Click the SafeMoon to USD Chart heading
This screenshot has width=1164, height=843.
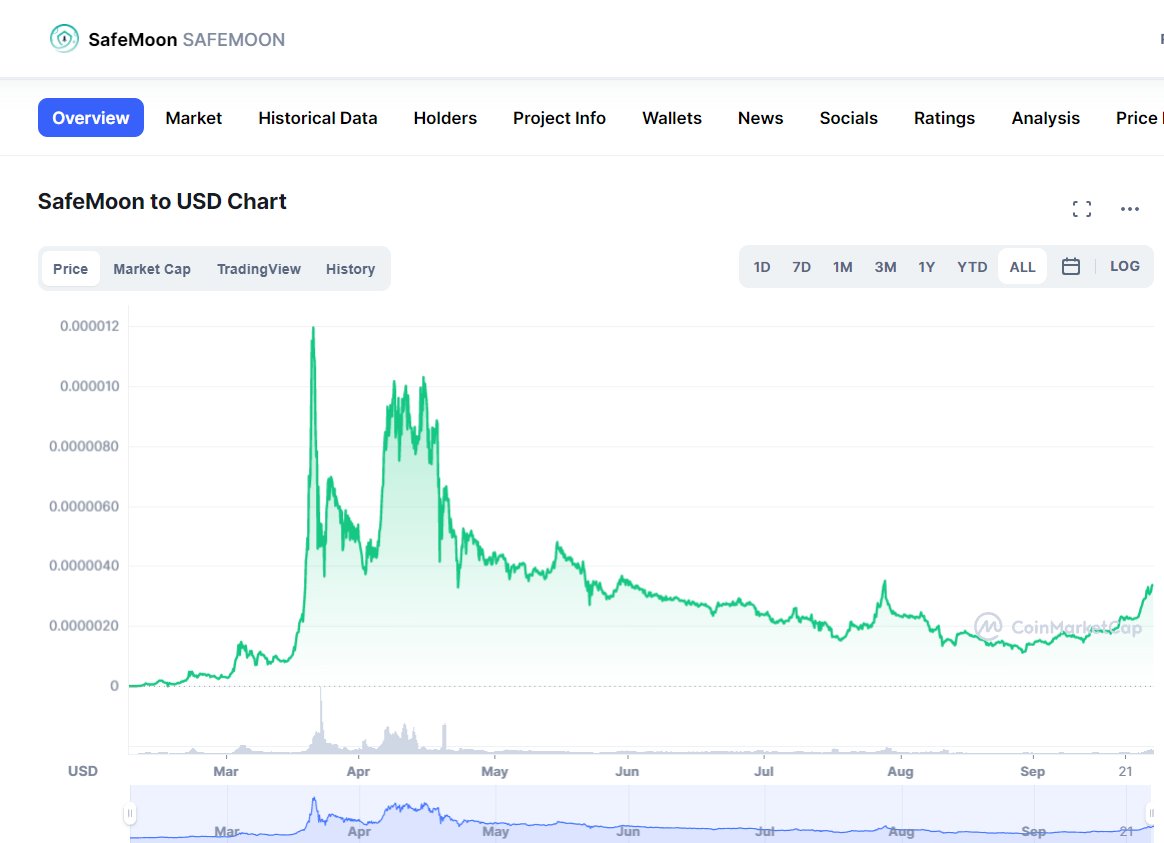[162, 201]
